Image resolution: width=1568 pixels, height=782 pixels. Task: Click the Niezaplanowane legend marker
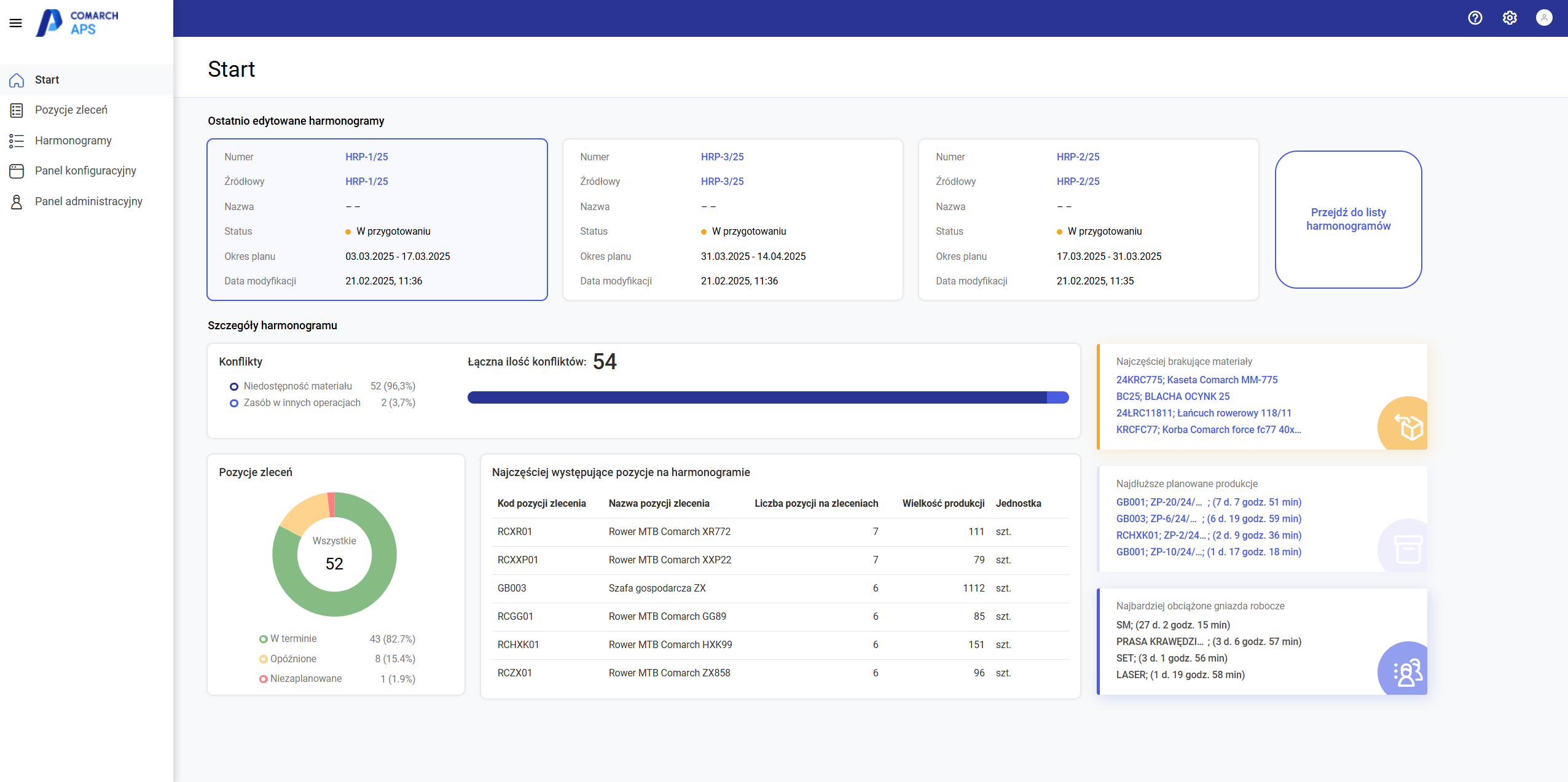[264, 679]
